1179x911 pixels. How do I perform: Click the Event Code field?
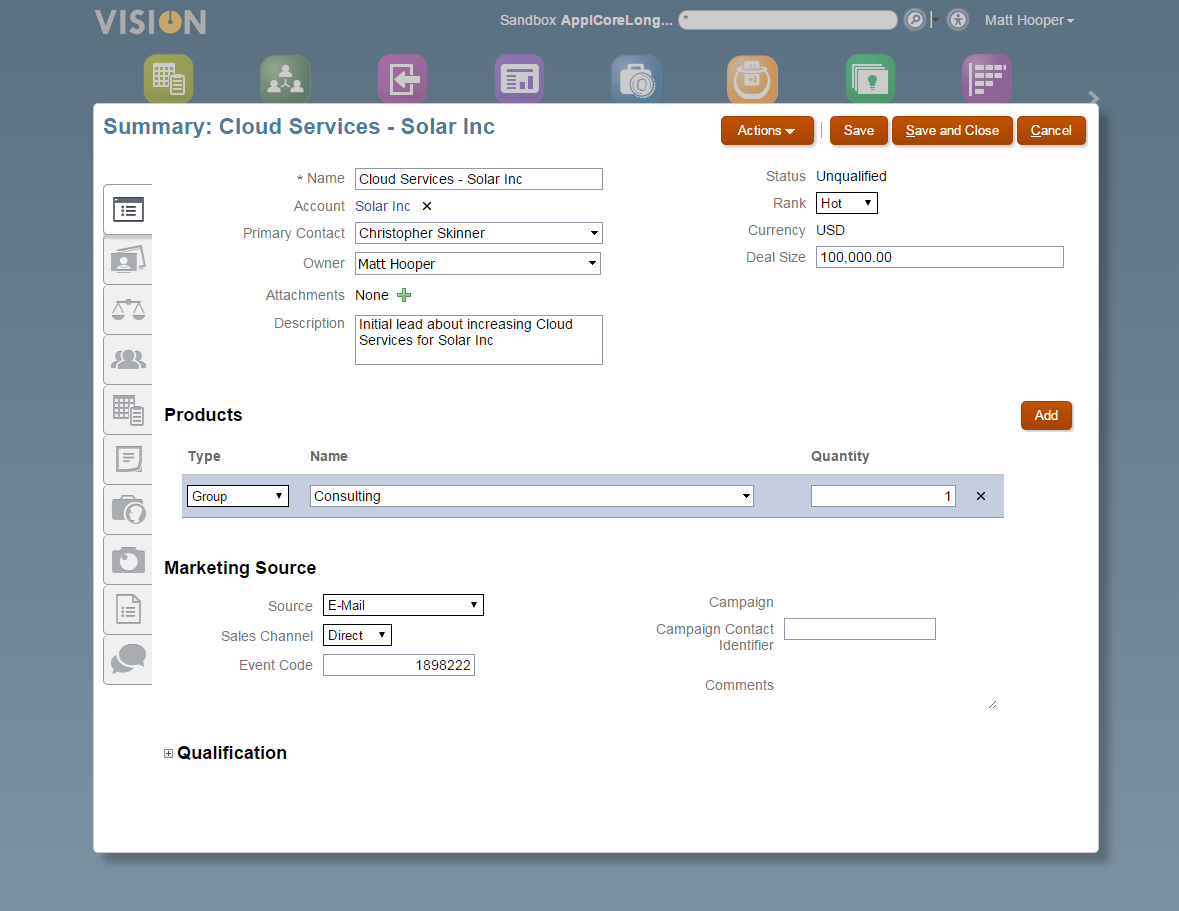399,665
